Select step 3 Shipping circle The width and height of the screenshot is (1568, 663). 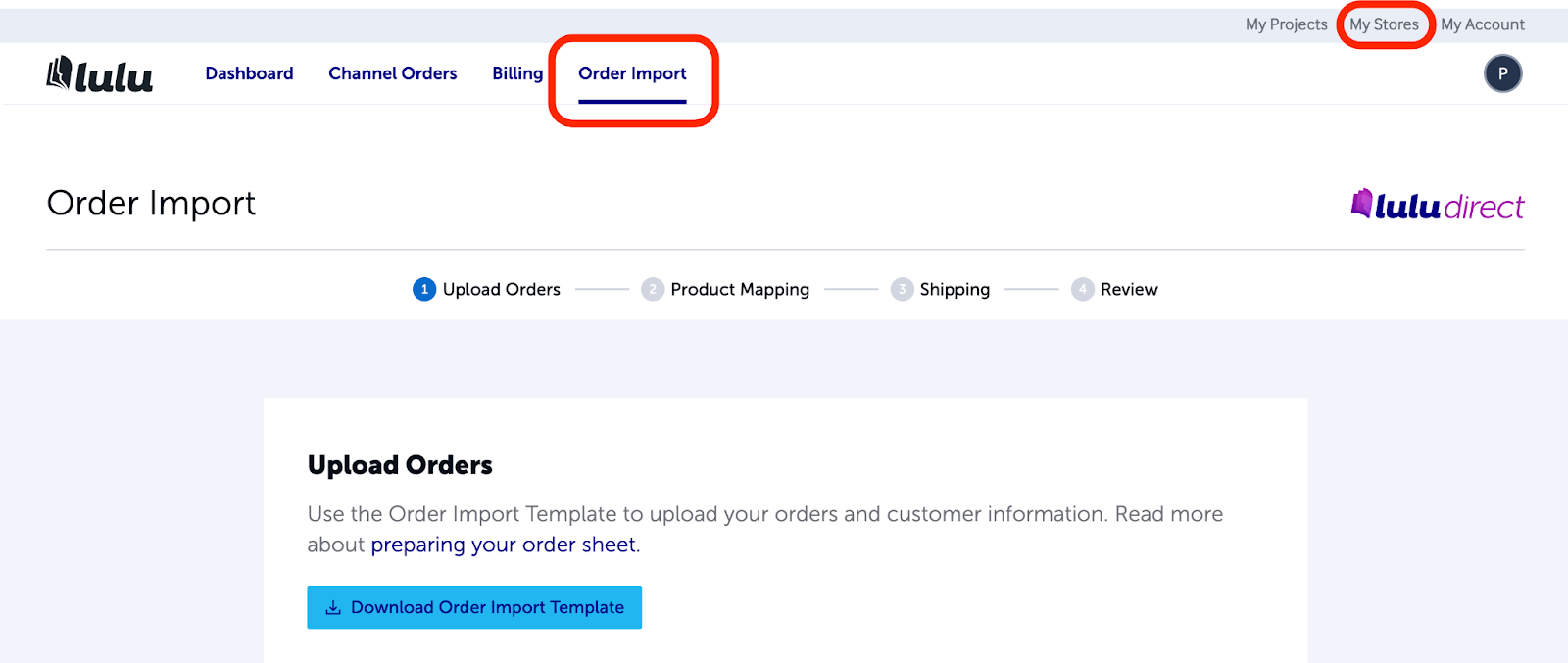point(902,289)
